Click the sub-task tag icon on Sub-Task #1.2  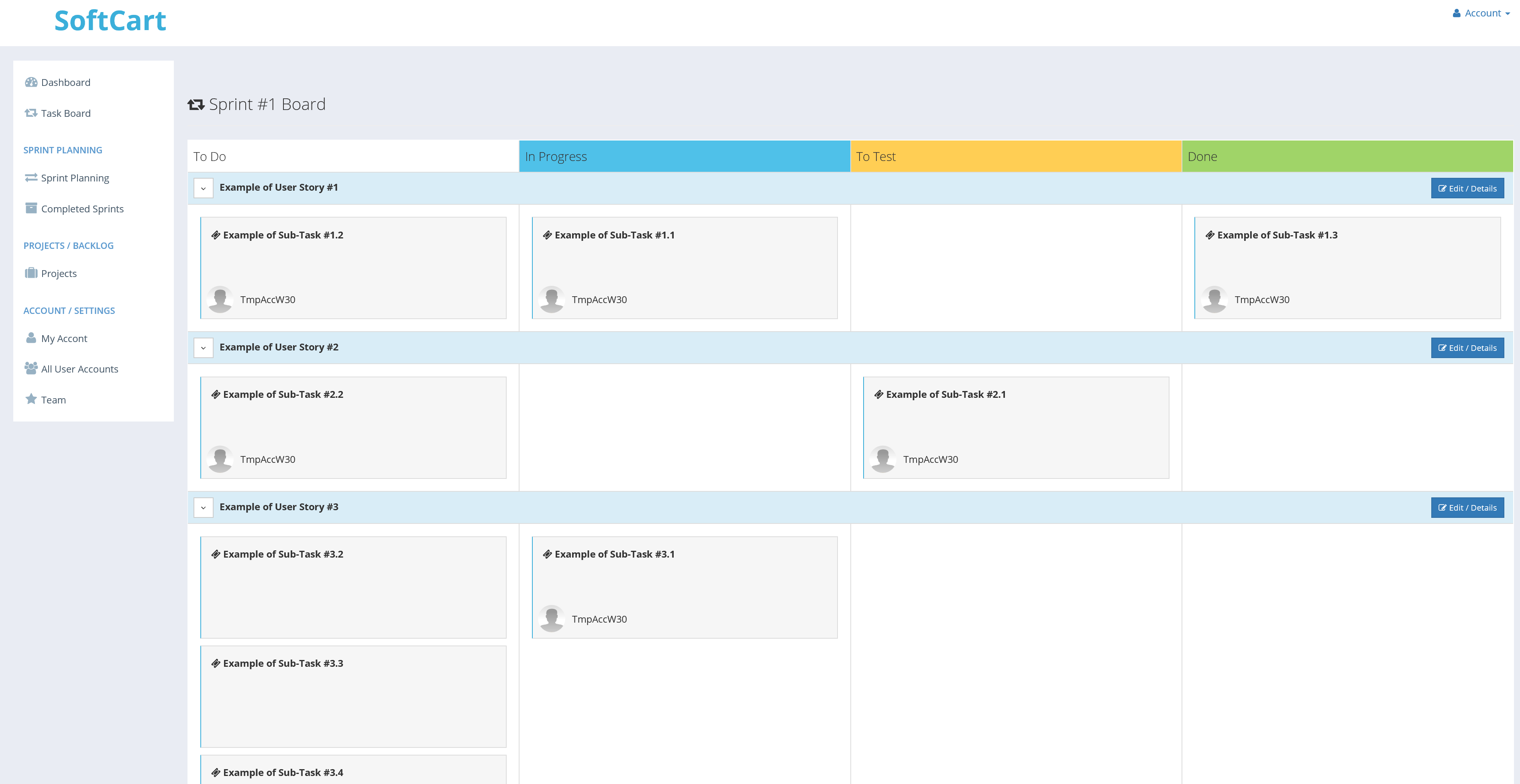216,234
